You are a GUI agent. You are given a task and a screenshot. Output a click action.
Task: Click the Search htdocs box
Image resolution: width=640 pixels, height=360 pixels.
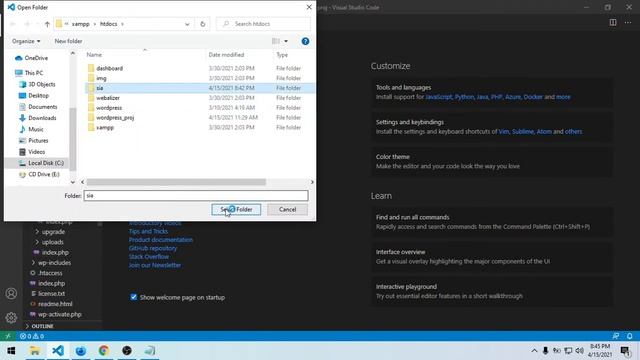pos(263,24)
